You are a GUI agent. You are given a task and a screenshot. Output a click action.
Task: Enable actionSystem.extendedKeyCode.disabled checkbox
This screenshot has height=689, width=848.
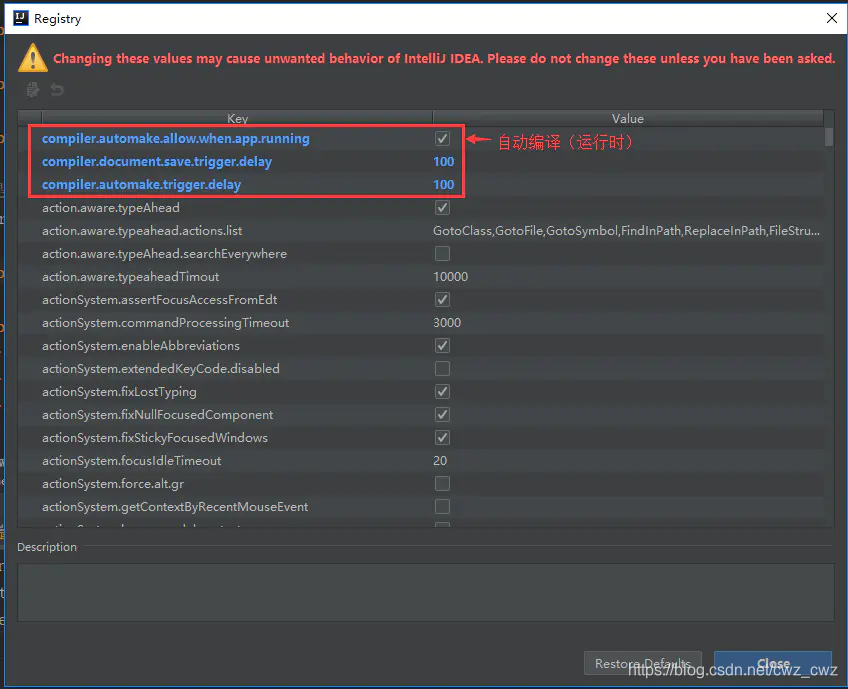point(442,368)
